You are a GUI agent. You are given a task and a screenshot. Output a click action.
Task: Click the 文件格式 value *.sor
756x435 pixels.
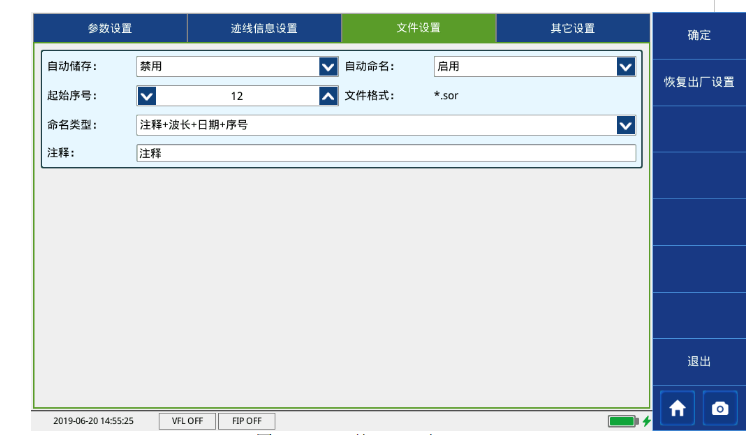pos(446,95)
